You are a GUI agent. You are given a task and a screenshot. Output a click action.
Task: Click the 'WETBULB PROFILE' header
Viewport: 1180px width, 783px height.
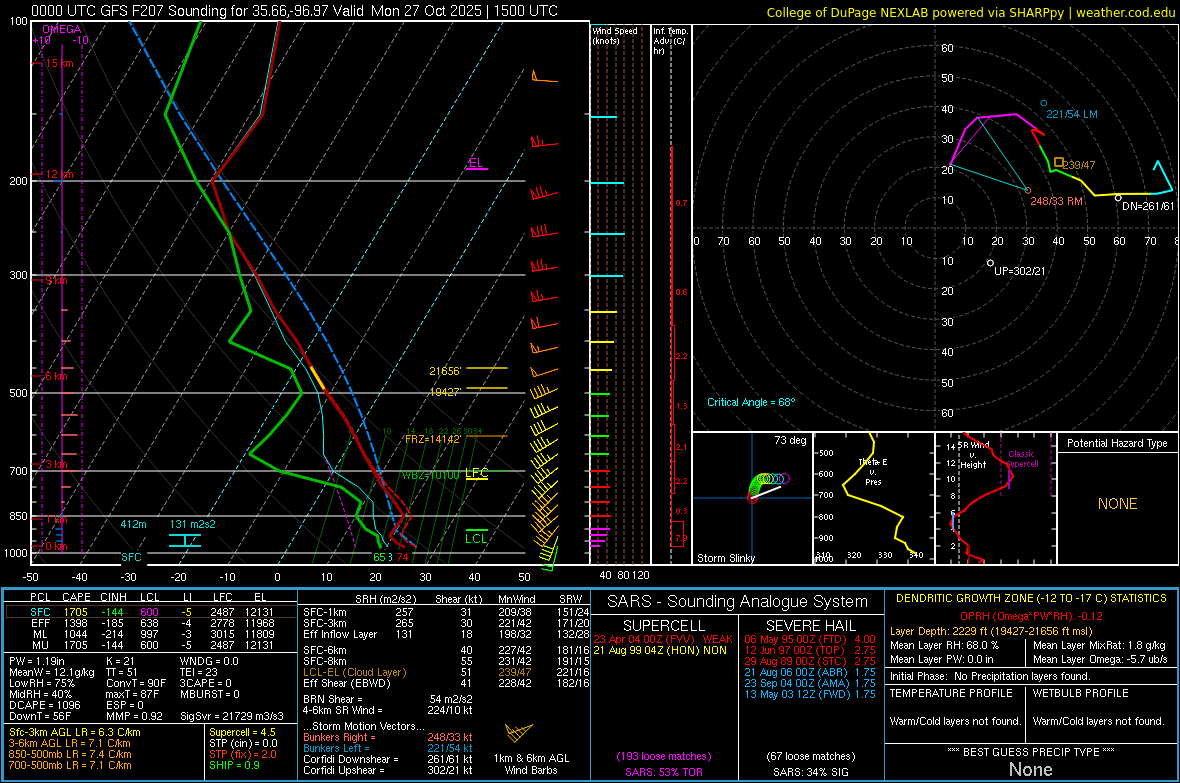coord(1080,693)
